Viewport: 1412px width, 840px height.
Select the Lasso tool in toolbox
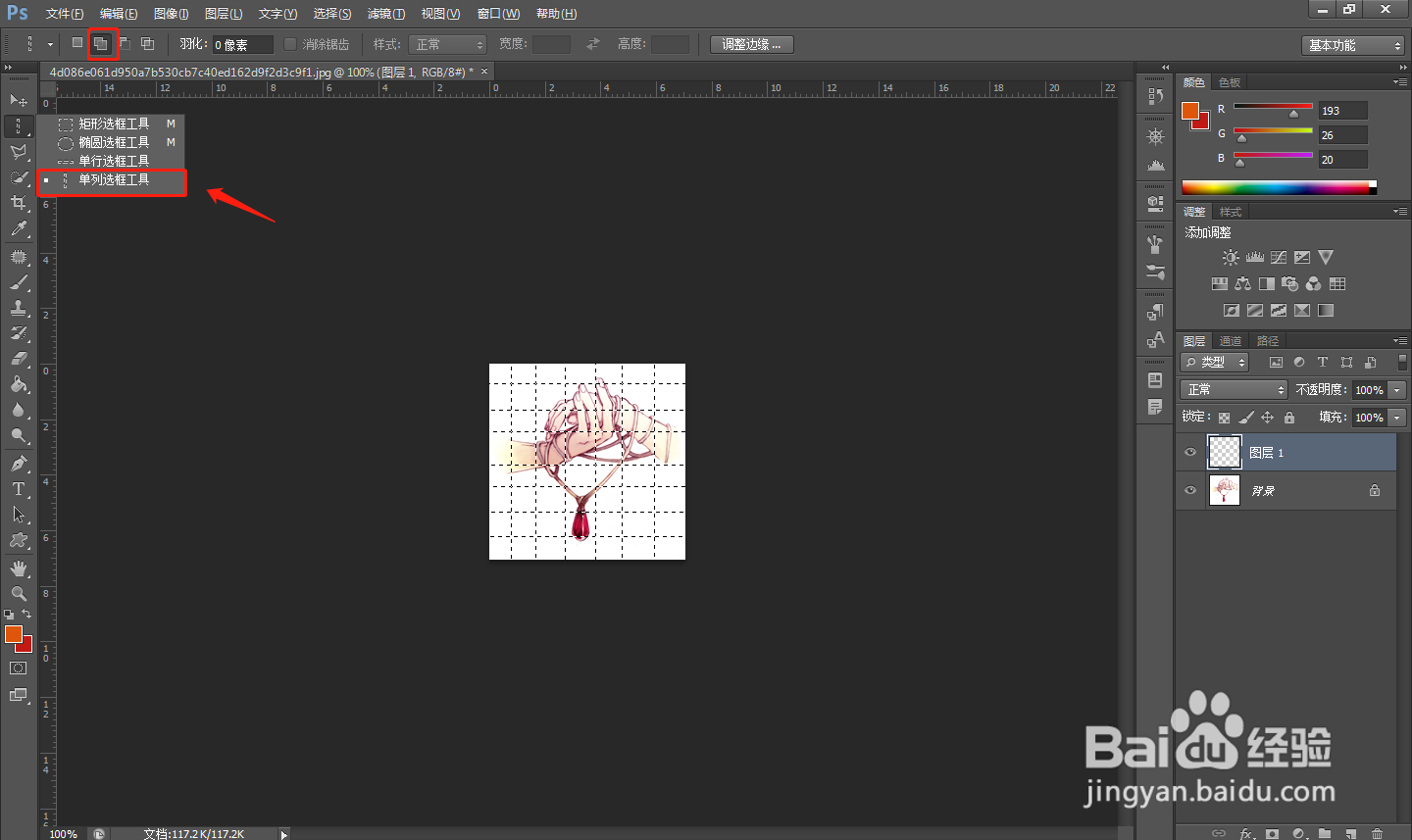[x=18, y=152]
